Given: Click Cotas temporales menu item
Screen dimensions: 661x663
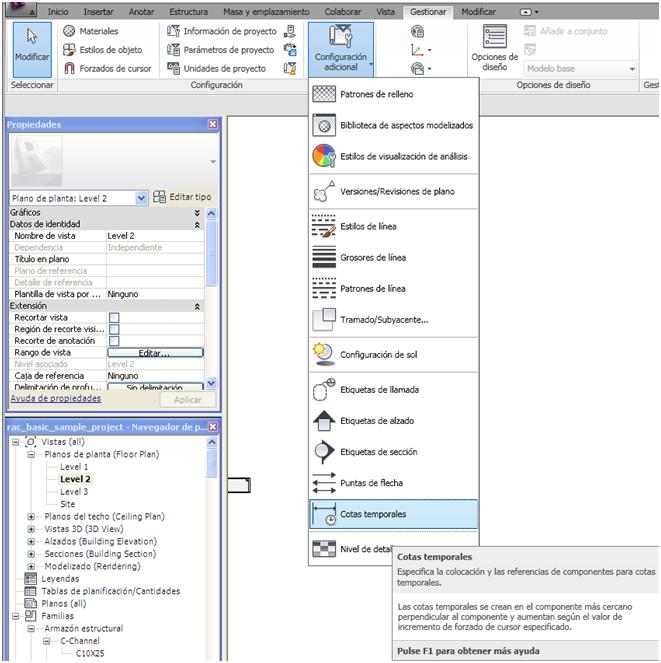Looking at the screenshot, I should 373,514.
